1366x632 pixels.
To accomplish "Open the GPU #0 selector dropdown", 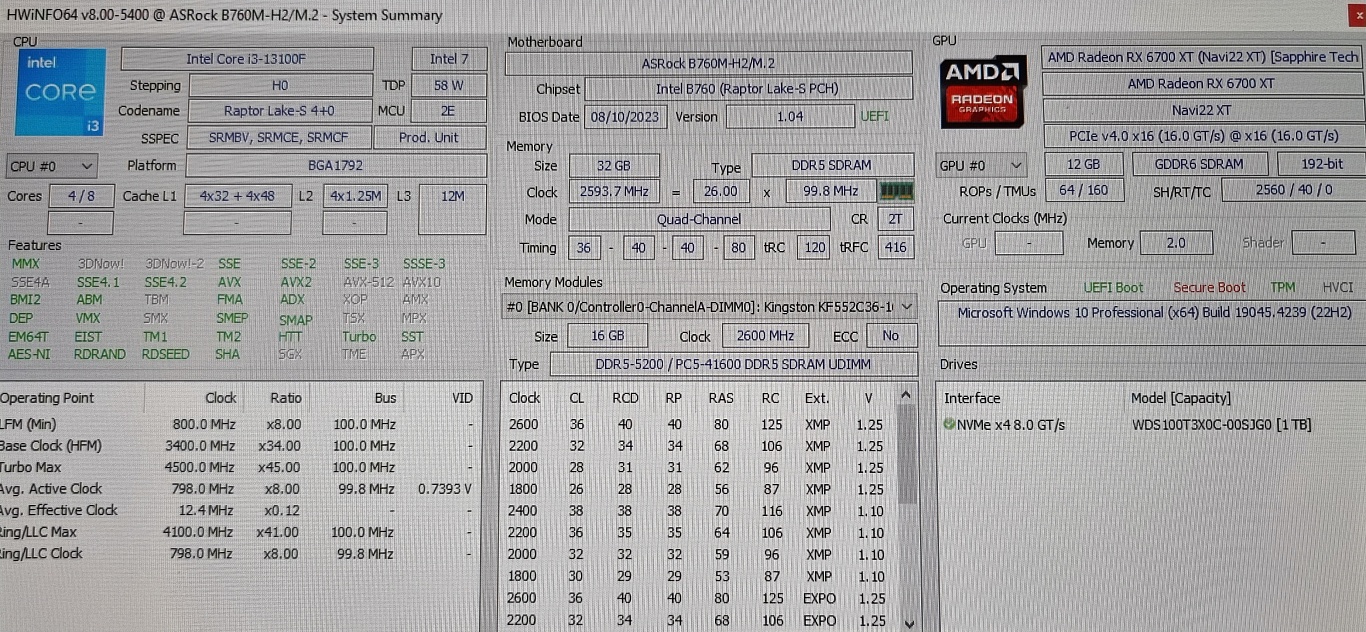I will point(982,165).
